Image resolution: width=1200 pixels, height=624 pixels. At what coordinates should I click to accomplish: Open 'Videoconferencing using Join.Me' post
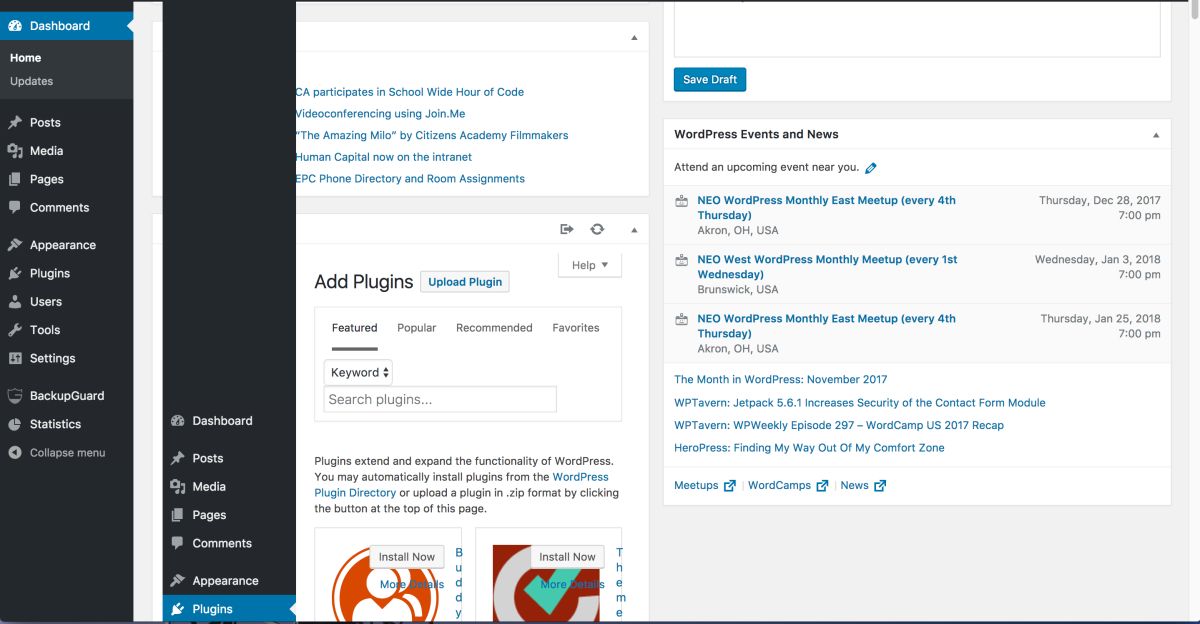pos(381,114)
